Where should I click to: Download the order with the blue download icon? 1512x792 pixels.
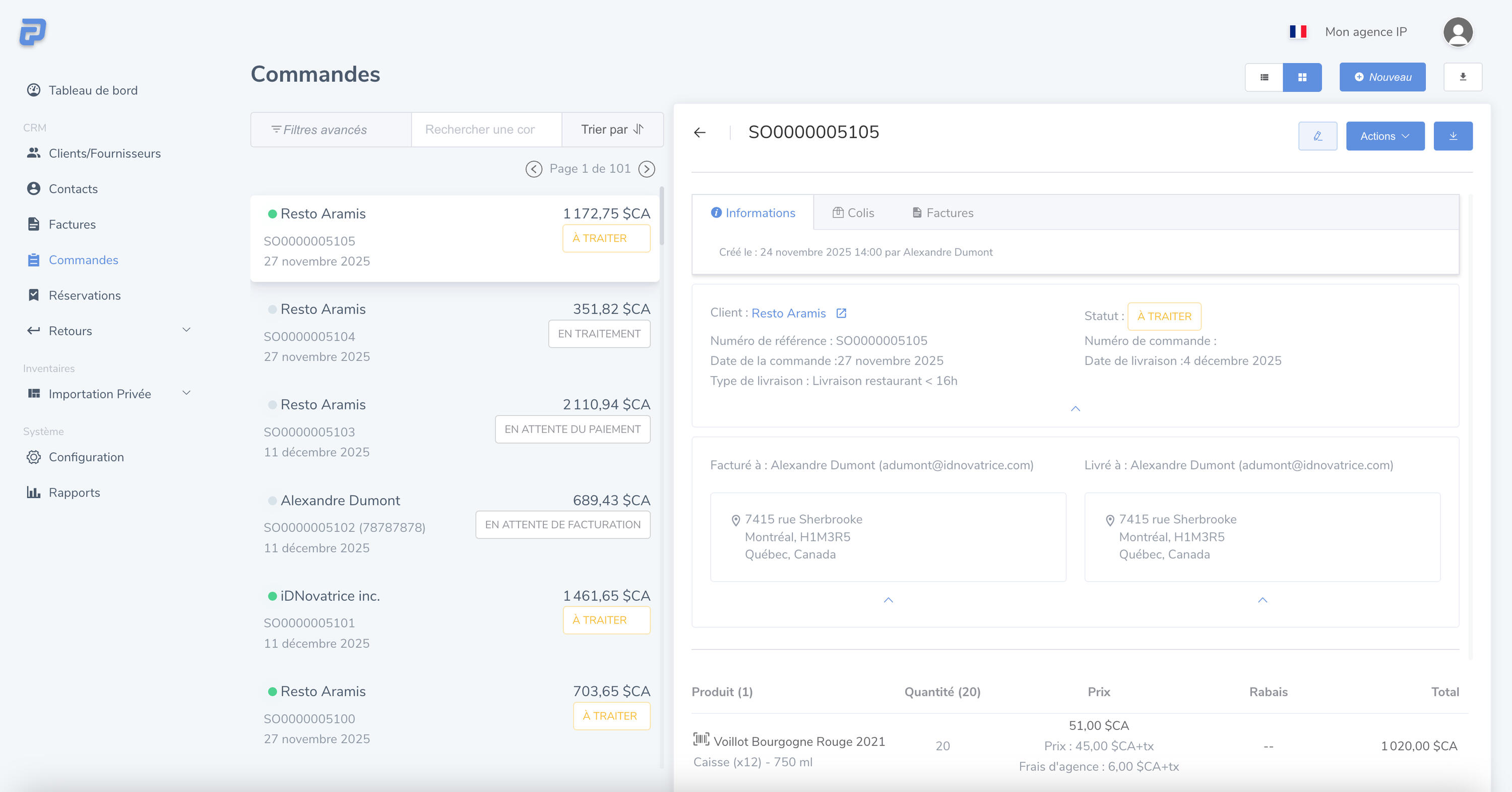point(1453,136)
